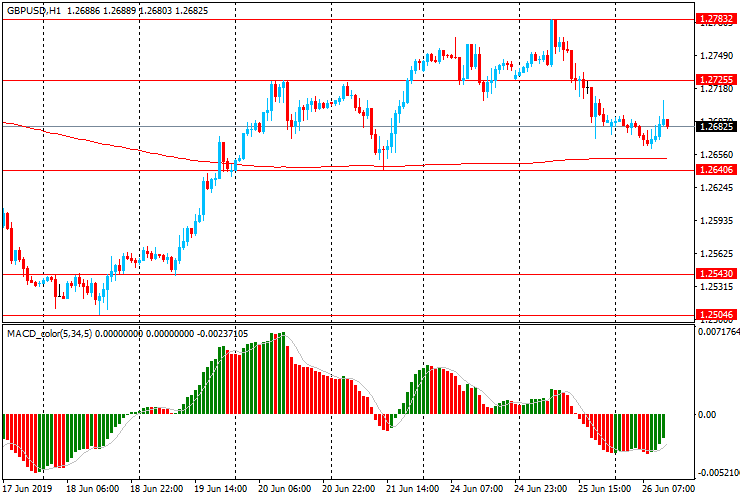
Task: Click the 18 Jun 22:00 time label
Action: (156, 488)
